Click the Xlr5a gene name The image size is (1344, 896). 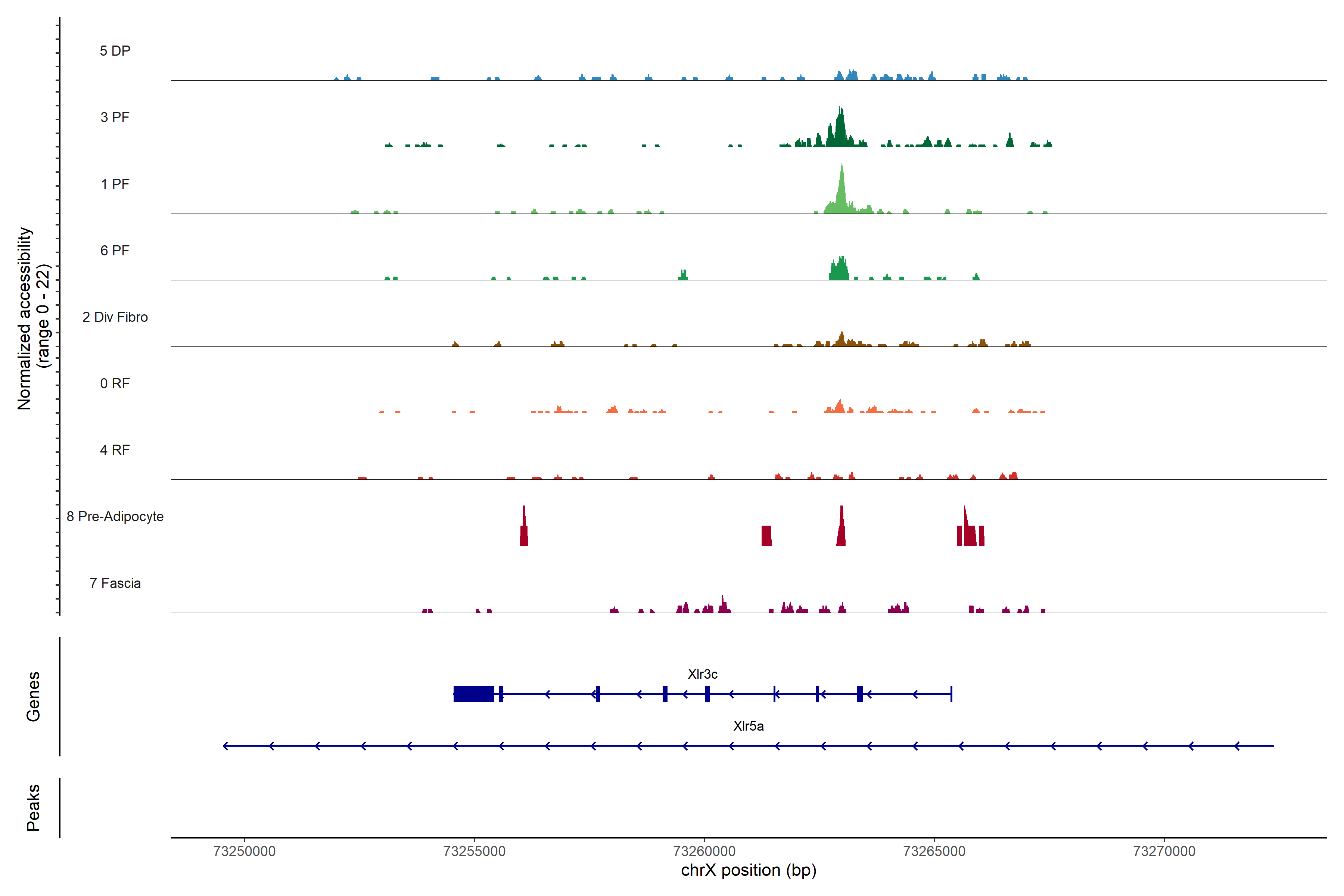[x=748, y=726]
